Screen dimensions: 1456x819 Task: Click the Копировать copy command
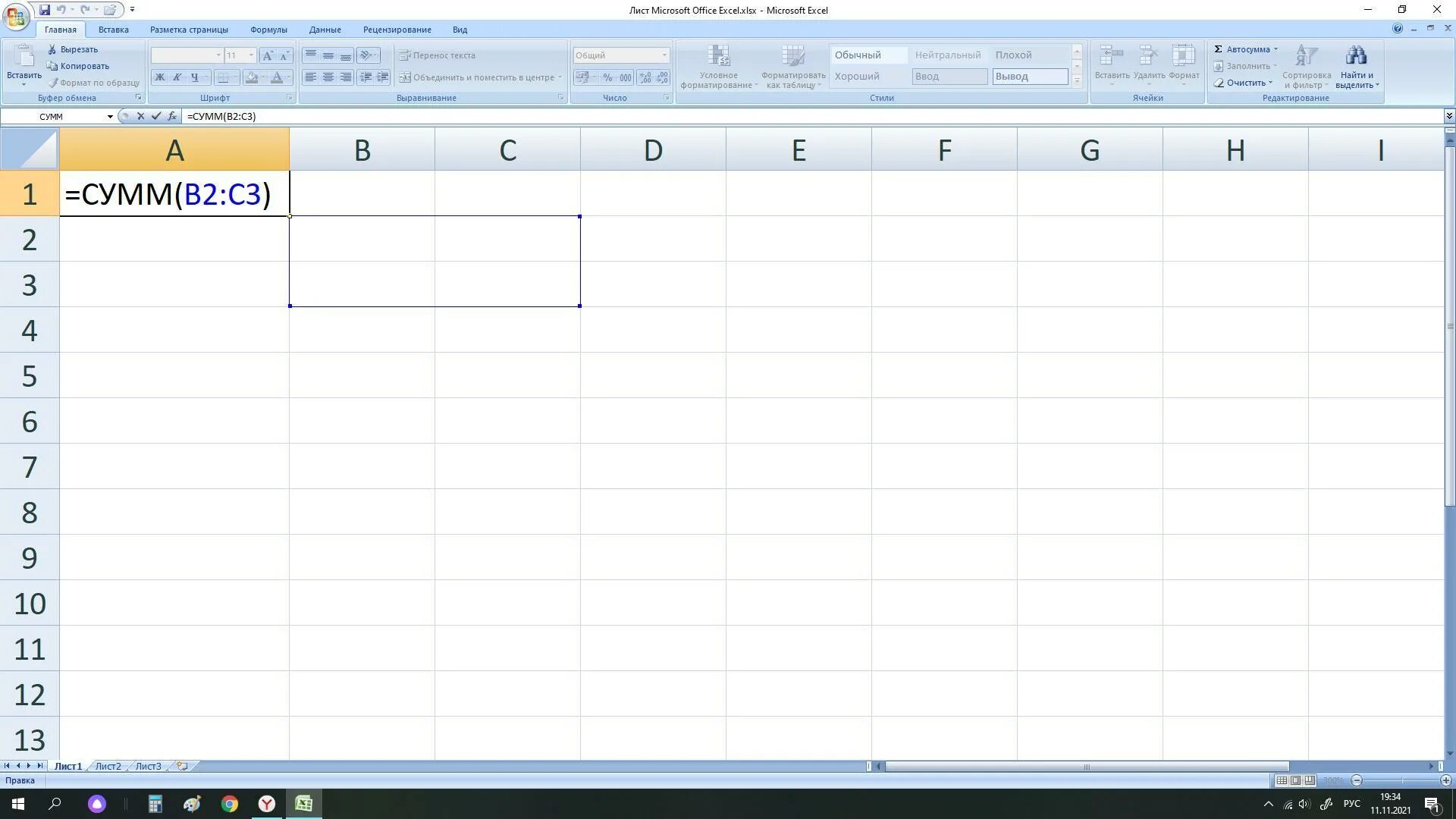click(78, 66)
